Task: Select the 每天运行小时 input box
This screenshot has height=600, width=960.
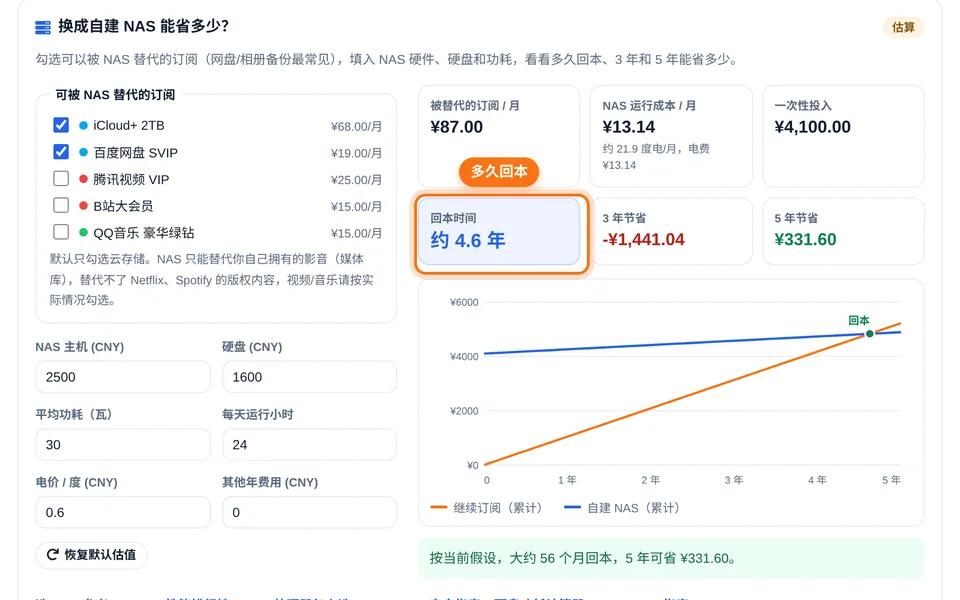Action: pyautogui.click(x=309, y=445)
